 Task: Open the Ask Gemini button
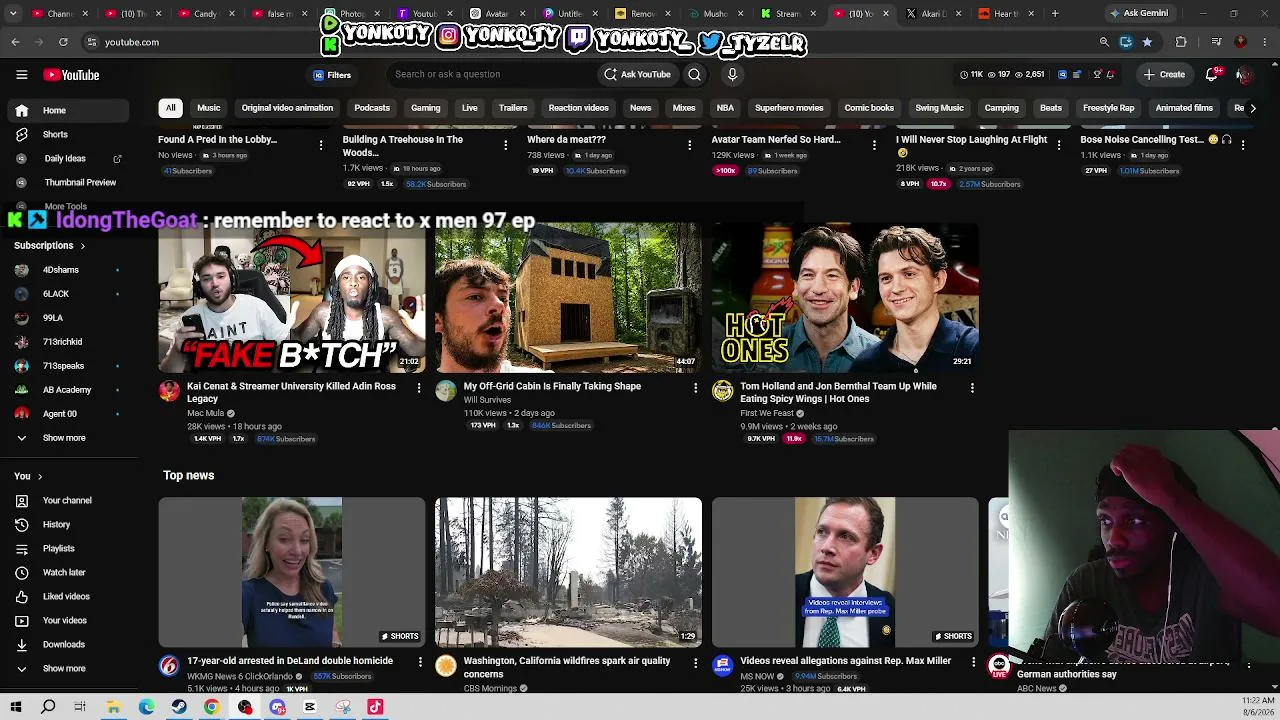click(x=1138, y=14)
